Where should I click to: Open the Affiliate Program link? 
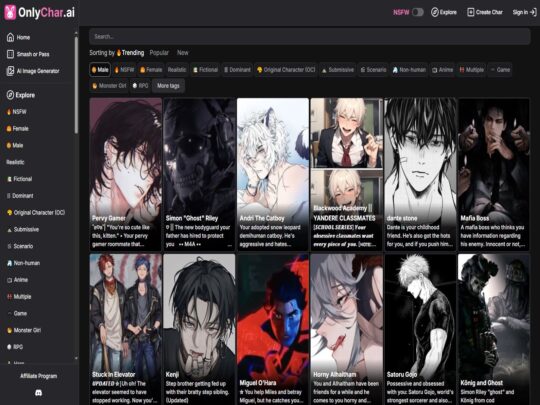[39, 376]
